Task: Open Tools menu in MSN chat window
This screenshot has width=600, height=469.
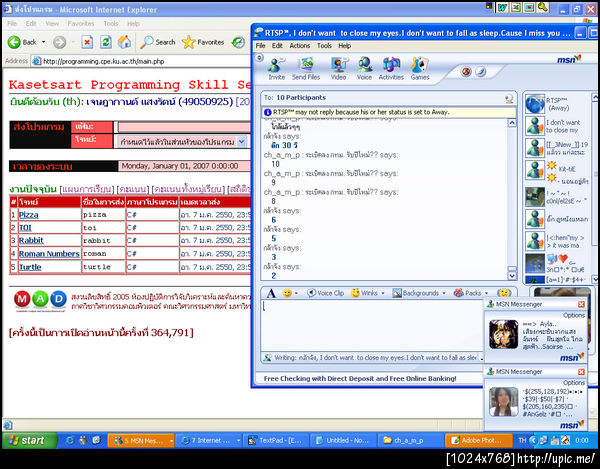Action: coord(324,46)
